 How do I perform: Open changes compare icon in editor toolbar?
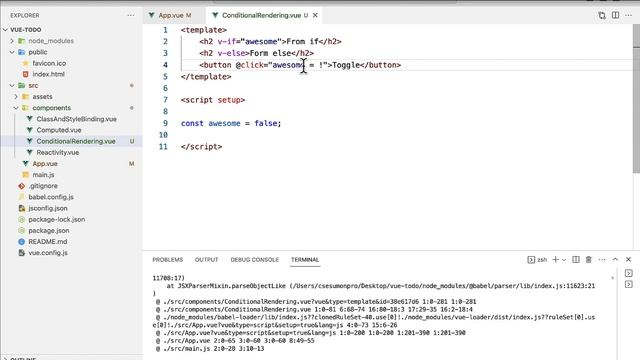pyautogui.click(x=602, y=15)
